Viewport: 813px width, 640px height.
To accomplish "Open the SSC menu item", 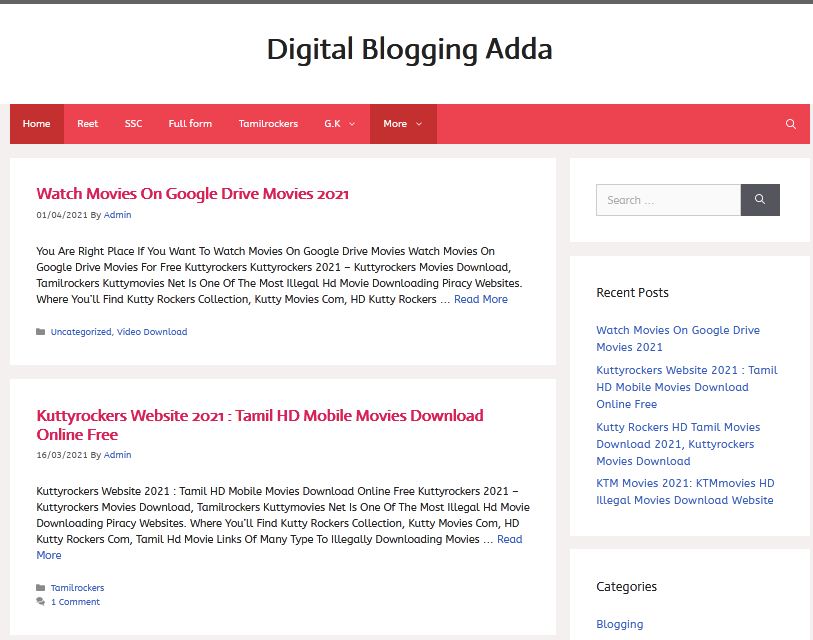I will [x=133, y=124].
